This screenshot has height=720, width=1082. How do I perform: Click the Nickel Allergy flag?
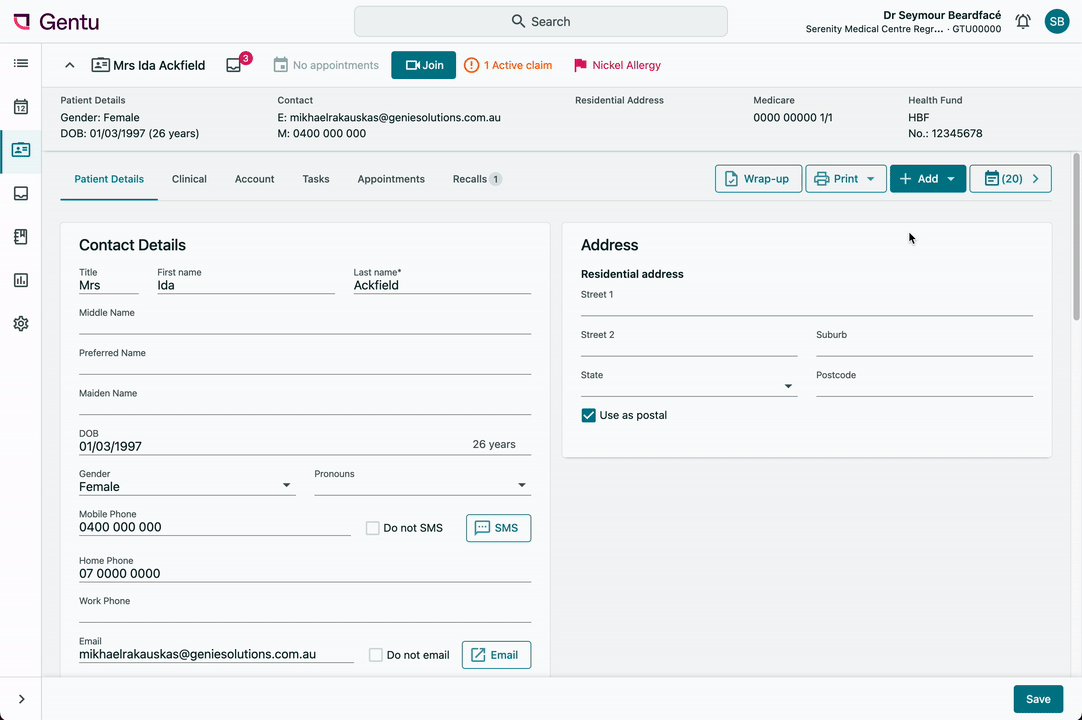pyautogui.click(x=617, y=65)
